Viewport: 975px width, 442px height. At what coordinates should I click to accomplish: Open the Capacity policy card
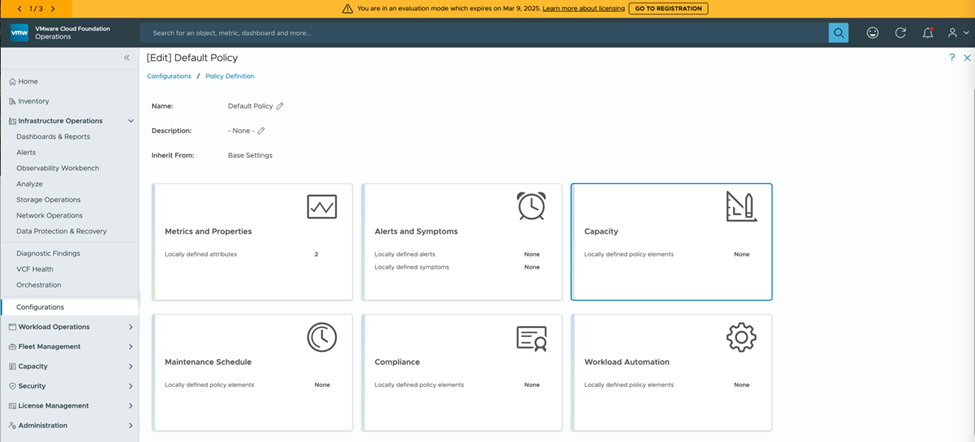671,241
